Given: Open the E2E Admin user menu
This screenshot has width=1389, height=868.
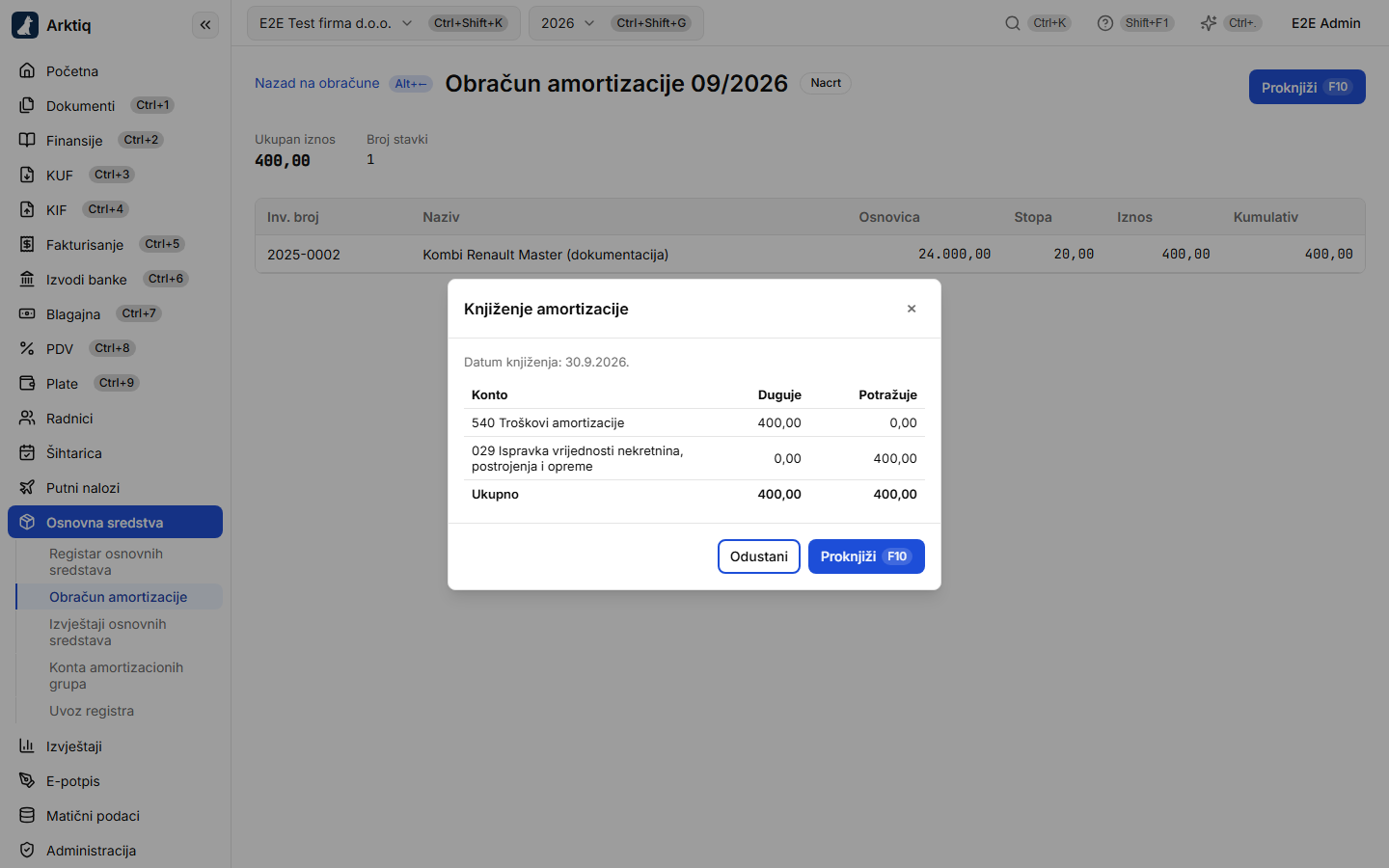Looking at the screenshot, I should [1326, 23].
